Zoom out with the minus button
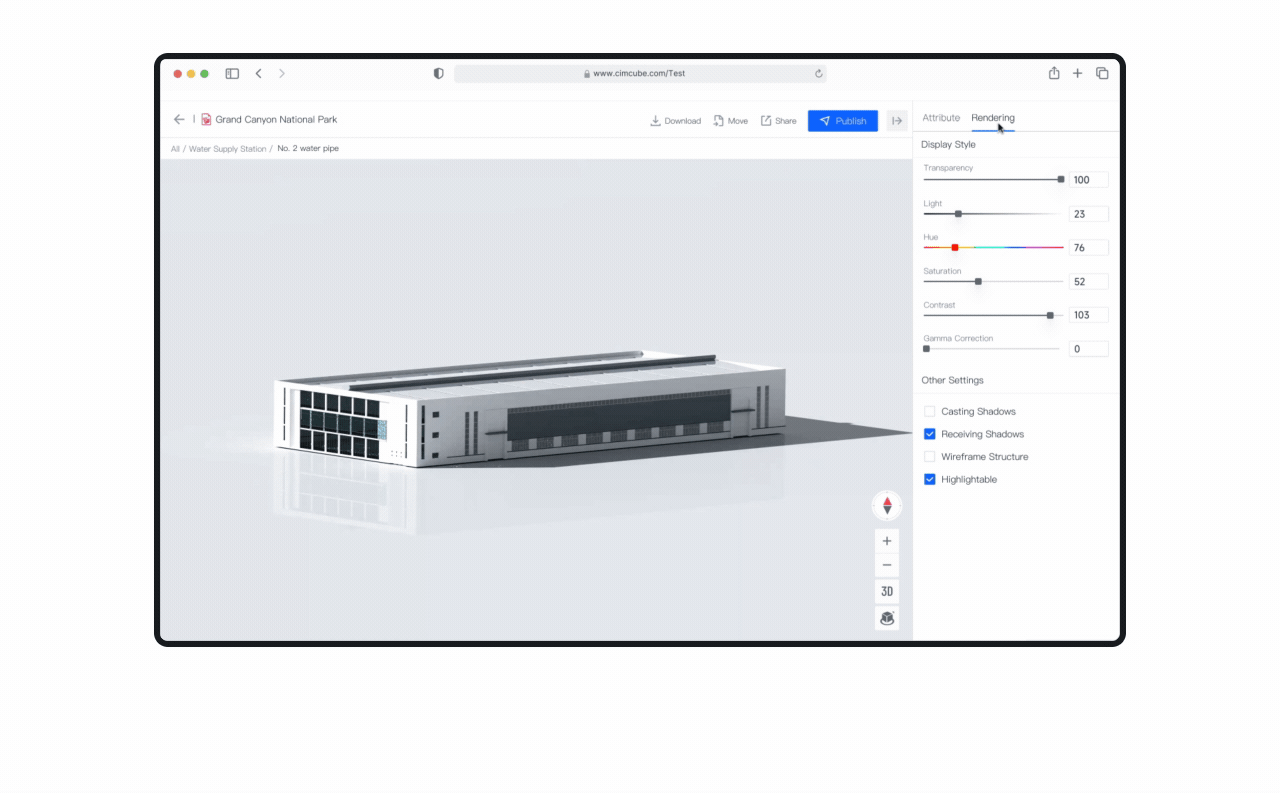The image size is (1280, 793). click(887, 566)
